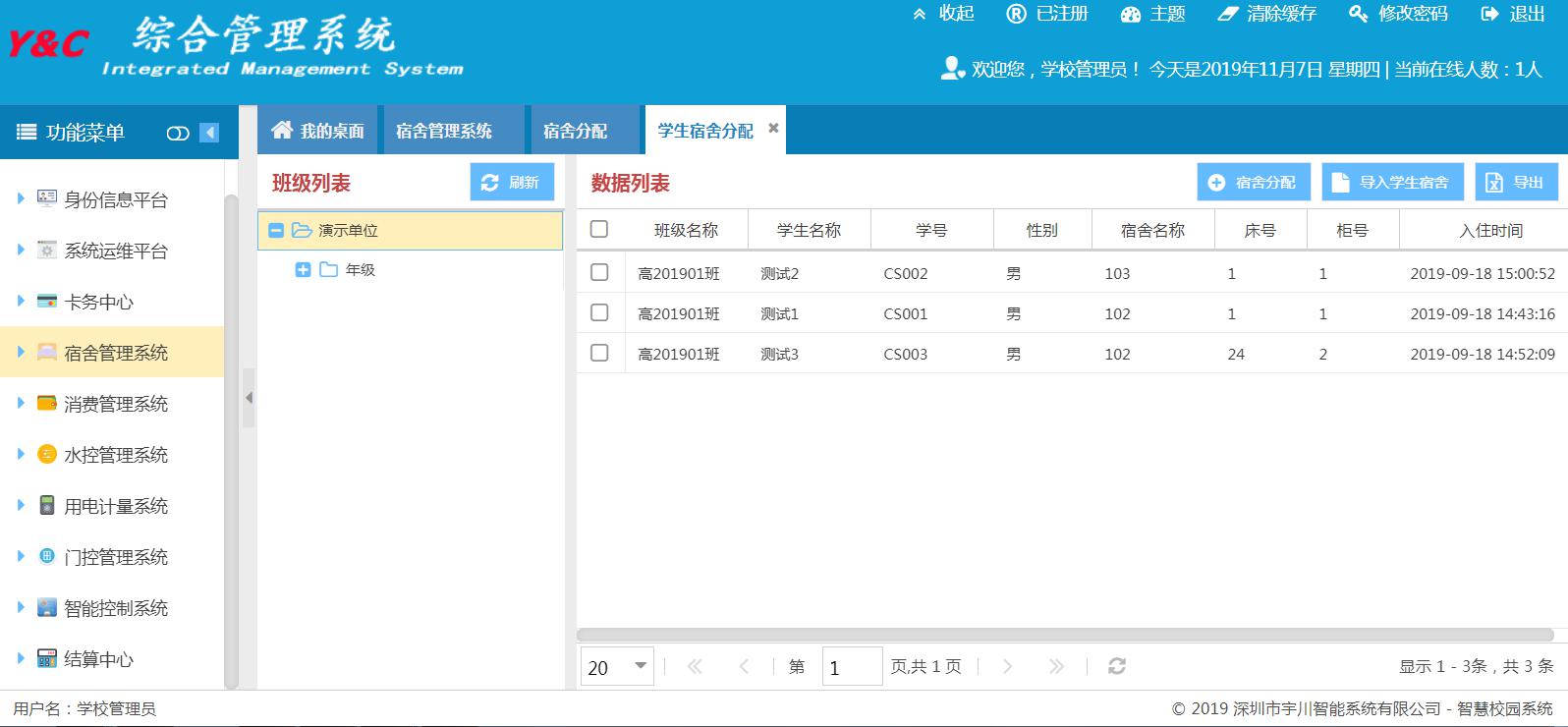The height and width of the screenshot is (727, 1568).
Task: Close the 学生宿舍分配 tab
Action: pos(773,128)
